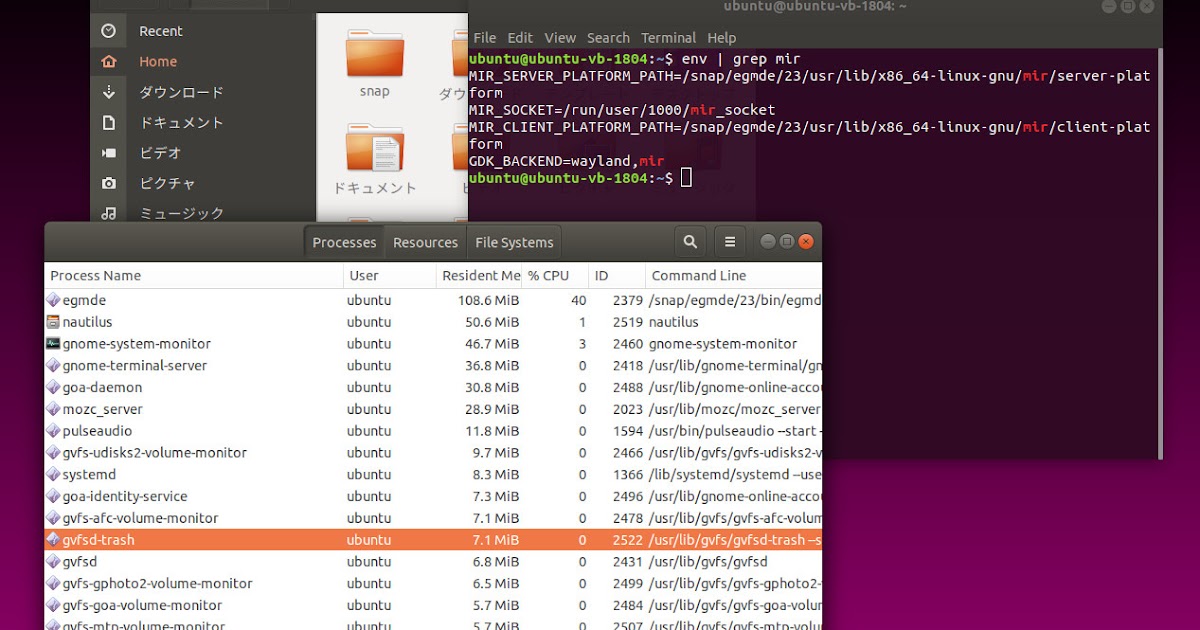Open the process search magnifier in System Monitor
1200x630 pixels.
coord(689,241)
